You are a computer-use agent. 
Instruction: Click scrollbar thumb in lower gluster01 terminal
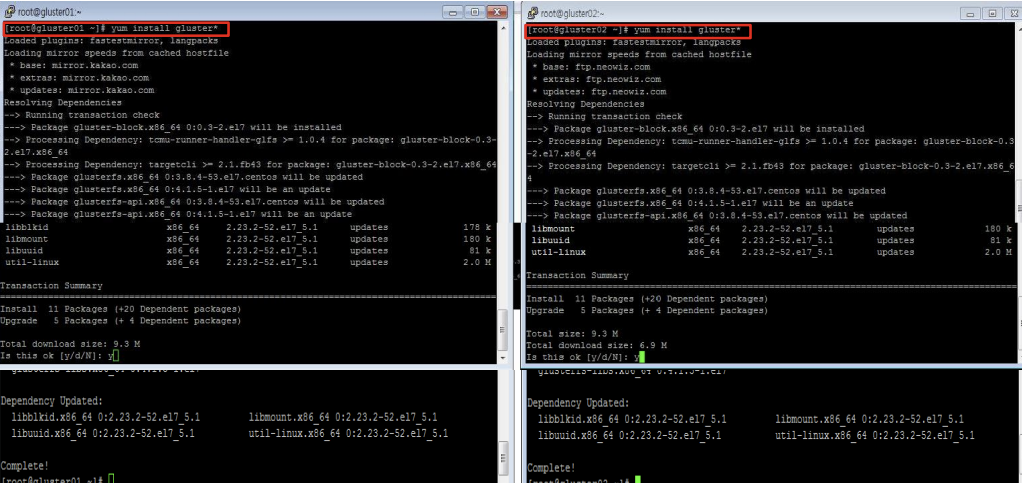503,460
